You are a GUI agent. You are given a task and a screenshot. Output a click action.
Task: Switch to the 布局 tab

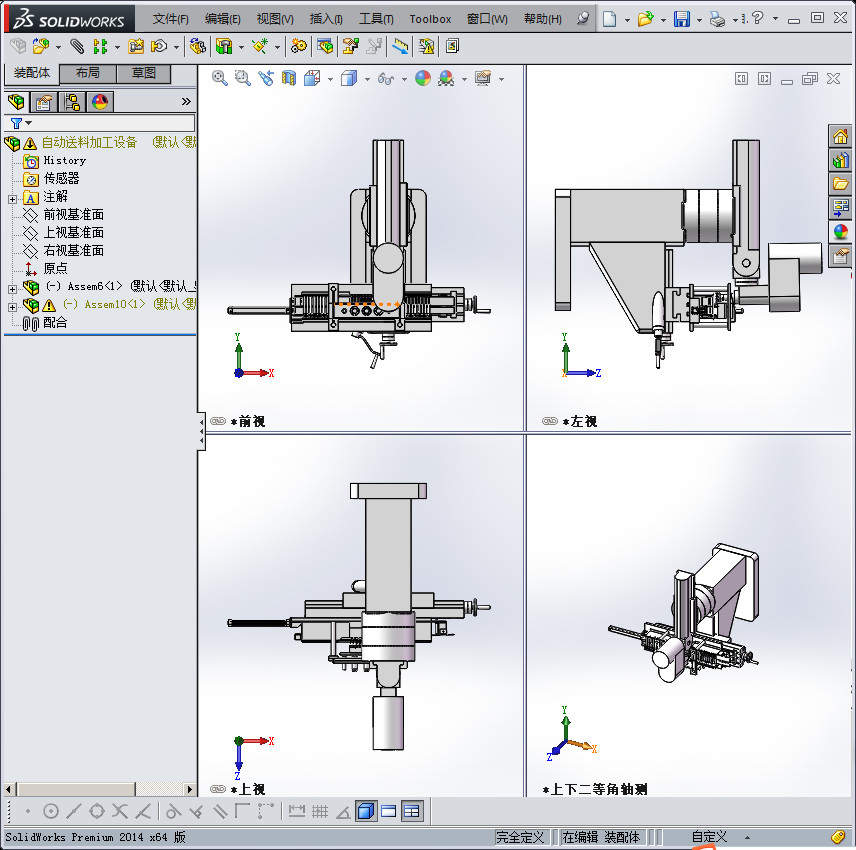tap(88, 73)
